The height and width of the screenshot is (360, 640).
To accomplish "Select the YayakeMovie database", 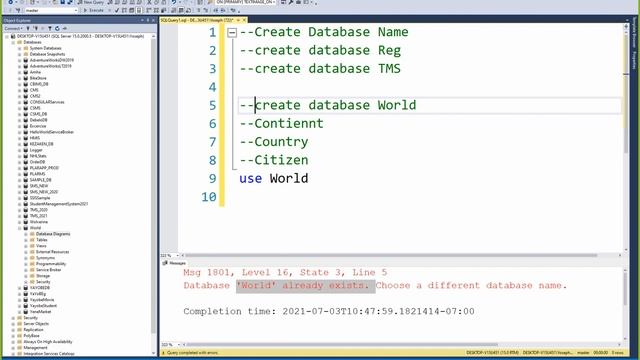I will 42,300.
